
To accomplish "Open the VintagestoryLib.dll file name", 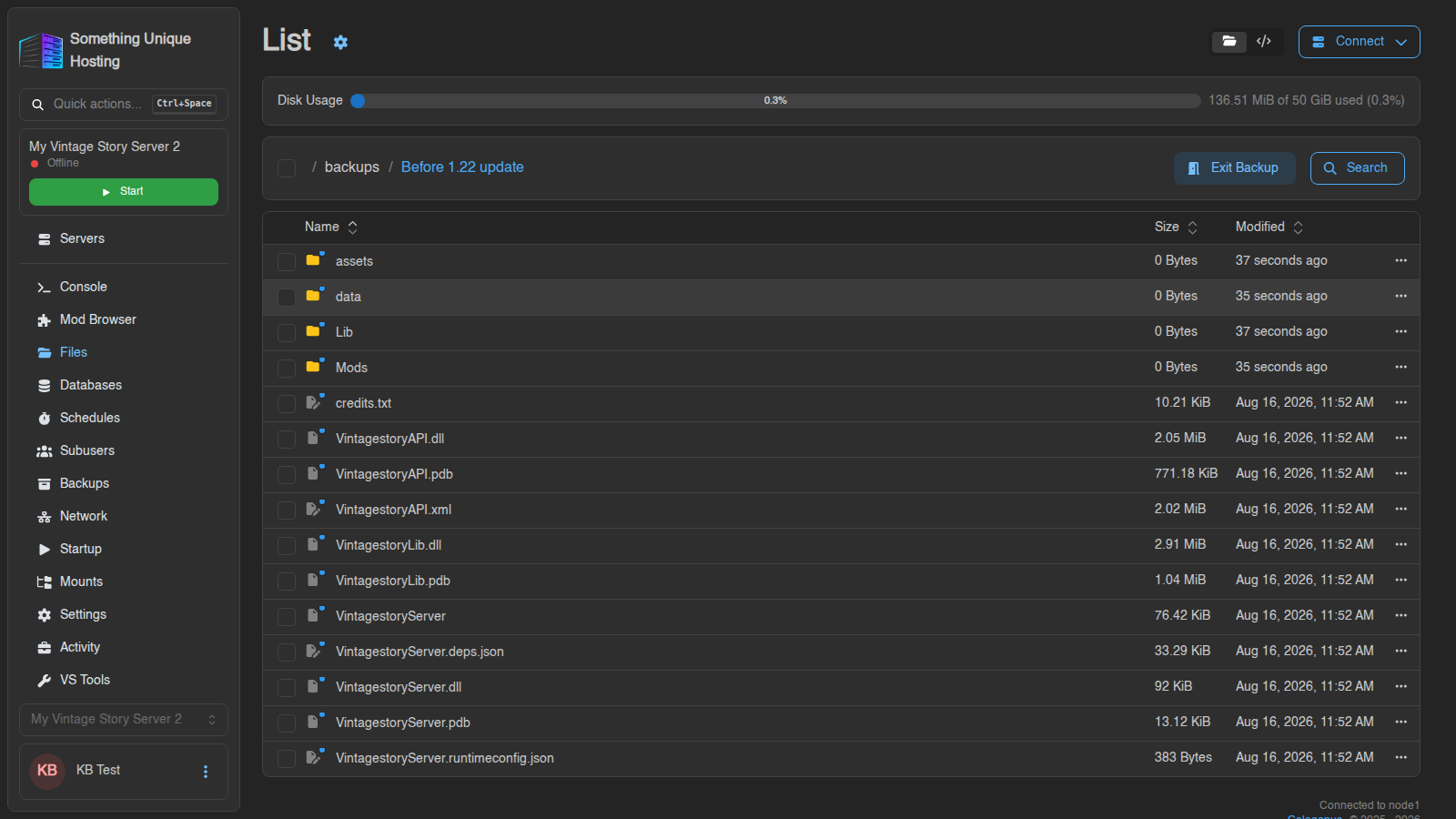I will coord(389,545).
